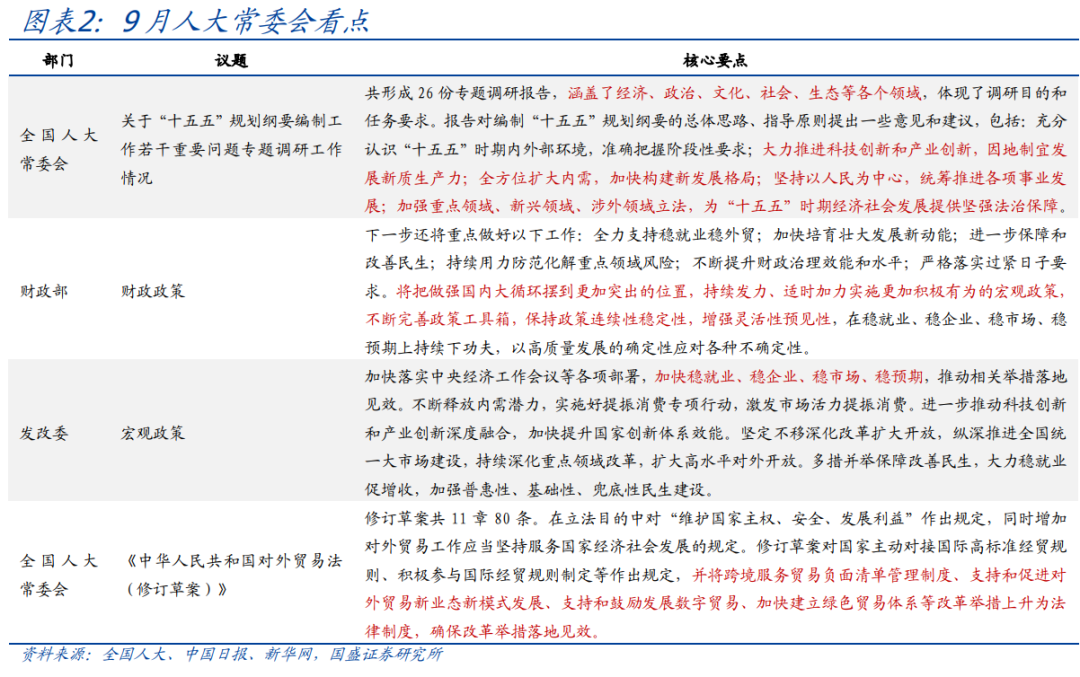The height and width of the screenshot is (677, 1080).
Task: Click the text 以高质量发展的确定性应对各种不确定性
Action: [657, 348]
